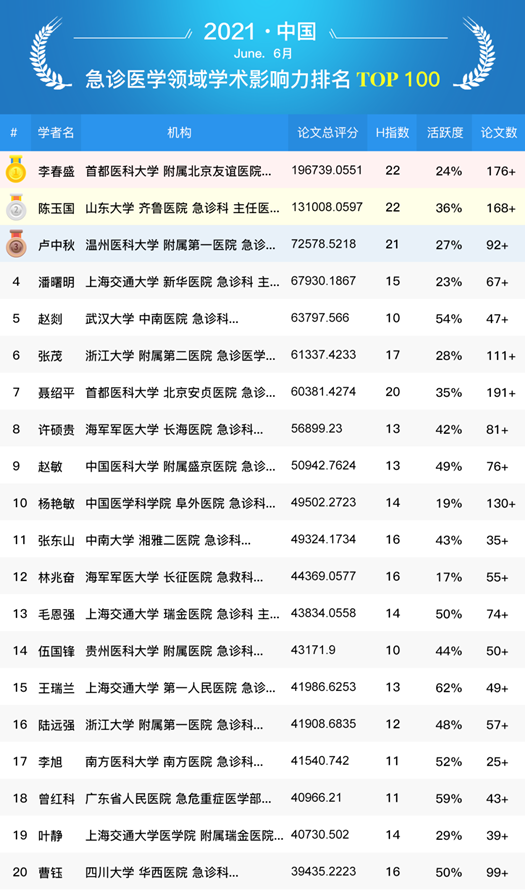Click the 活跃度 column header

pyautogui.click(x=444, y=133)
